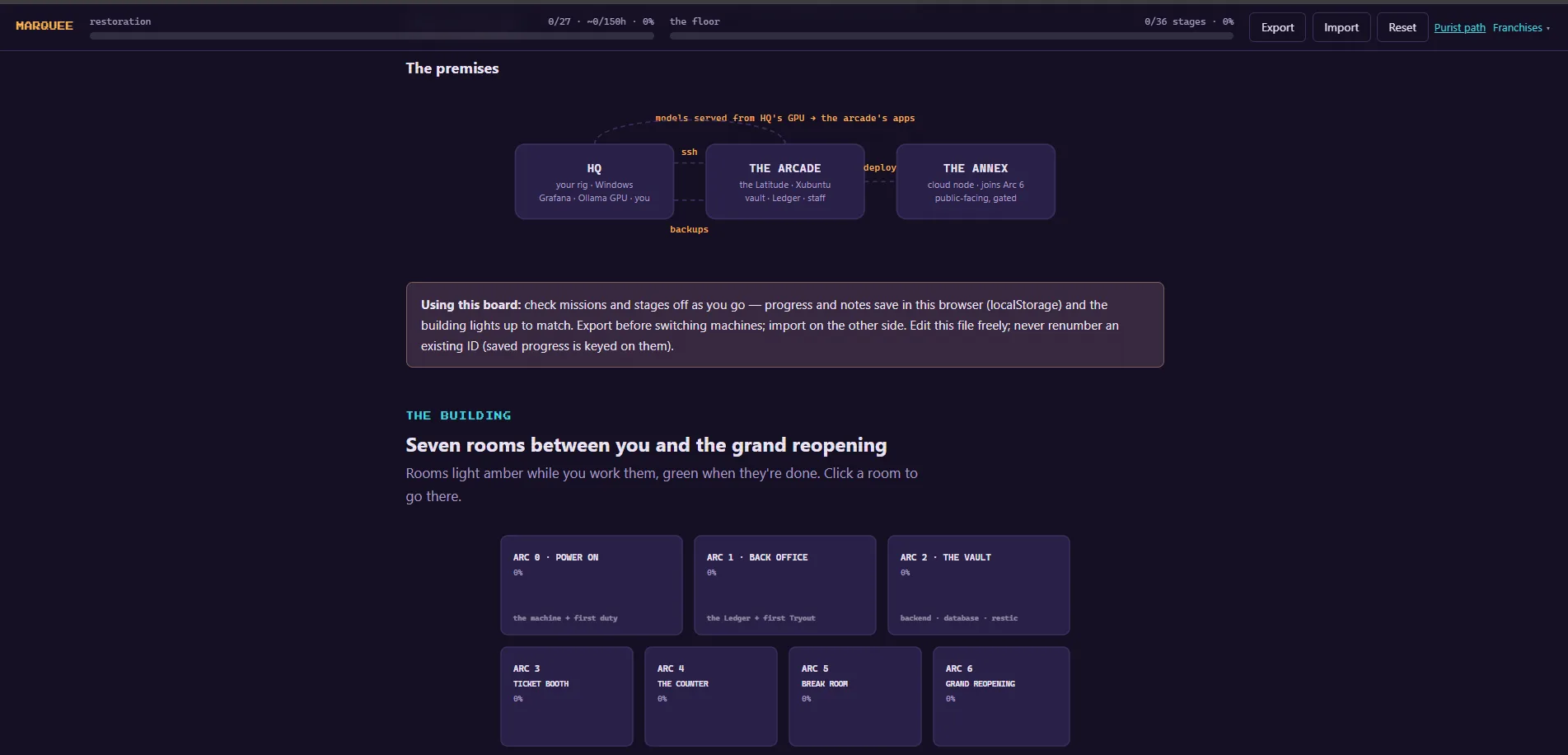Click the '0/27 · ~0/150h · 0%' counter
This screenshot has height=755, width=1568.
coord(601,21)
